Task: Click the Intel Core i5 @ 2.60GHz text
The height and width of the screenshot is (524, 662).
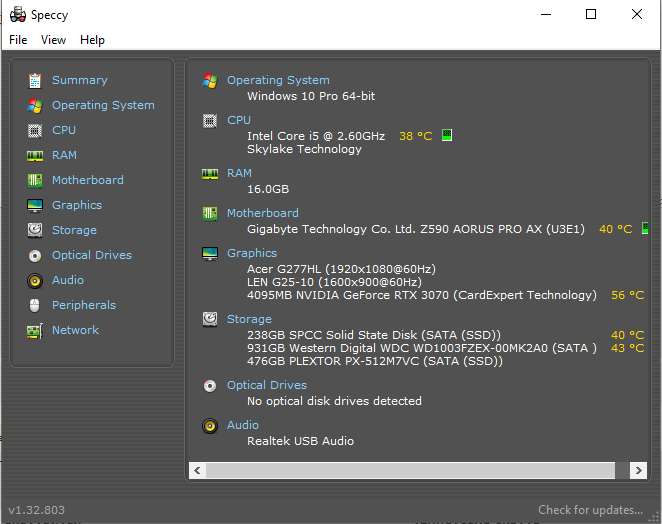Action: tap(316, 136)
